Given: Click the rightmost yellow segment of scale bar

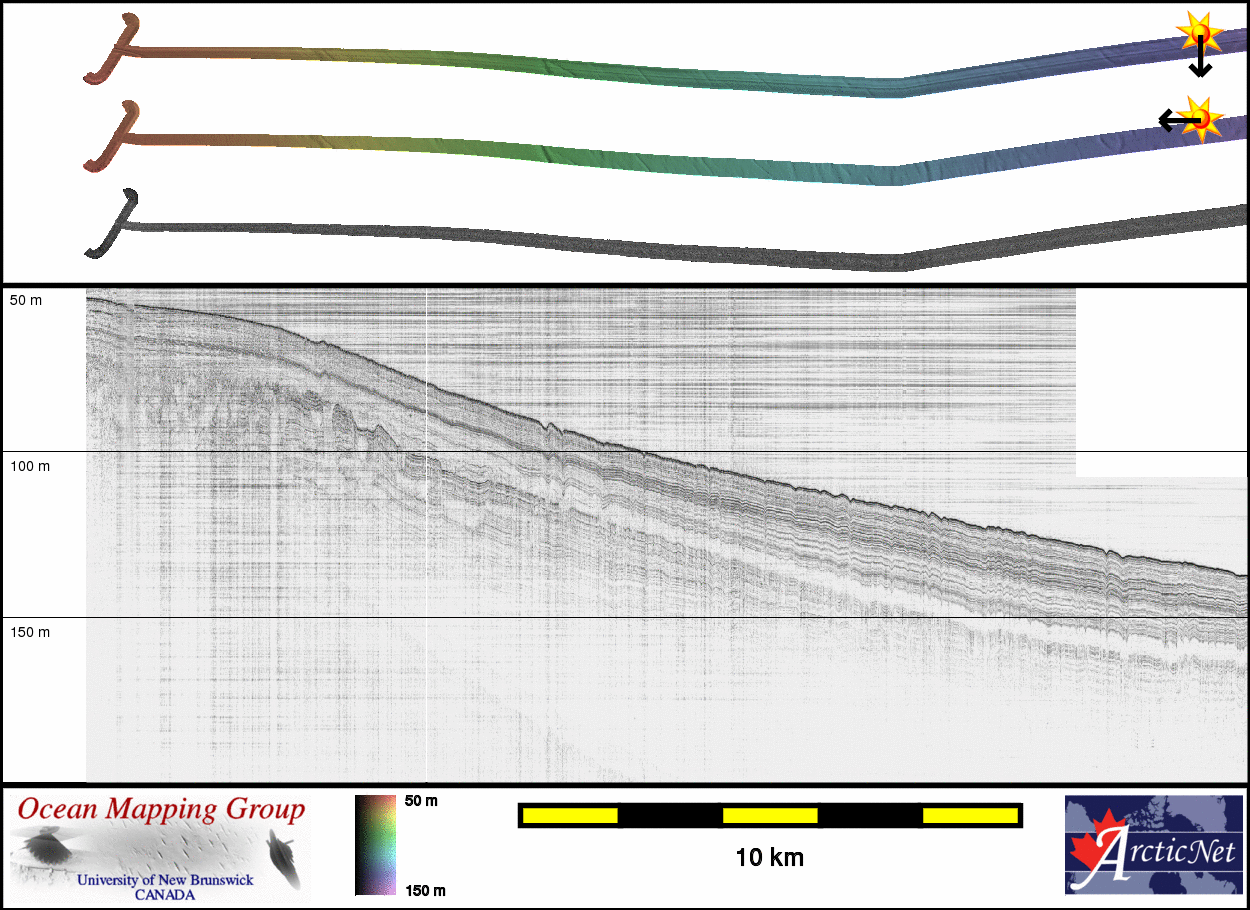Looking at the screenshot, I should [969, 816].
